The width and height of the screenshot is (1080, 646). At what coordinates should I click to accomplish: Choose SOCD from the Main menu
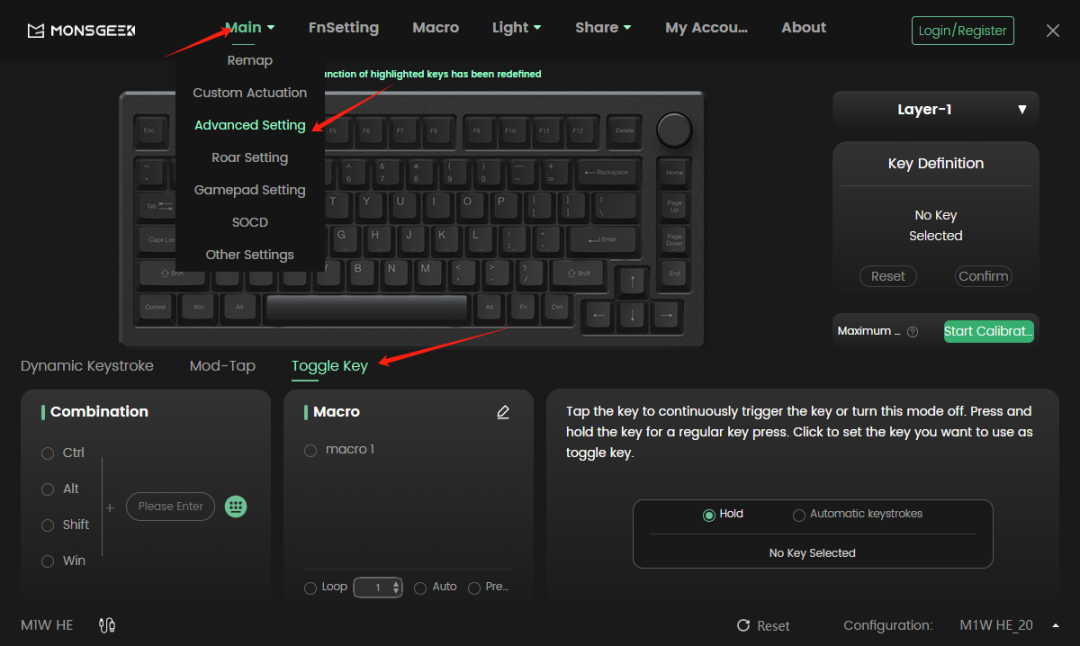point(250,222)
